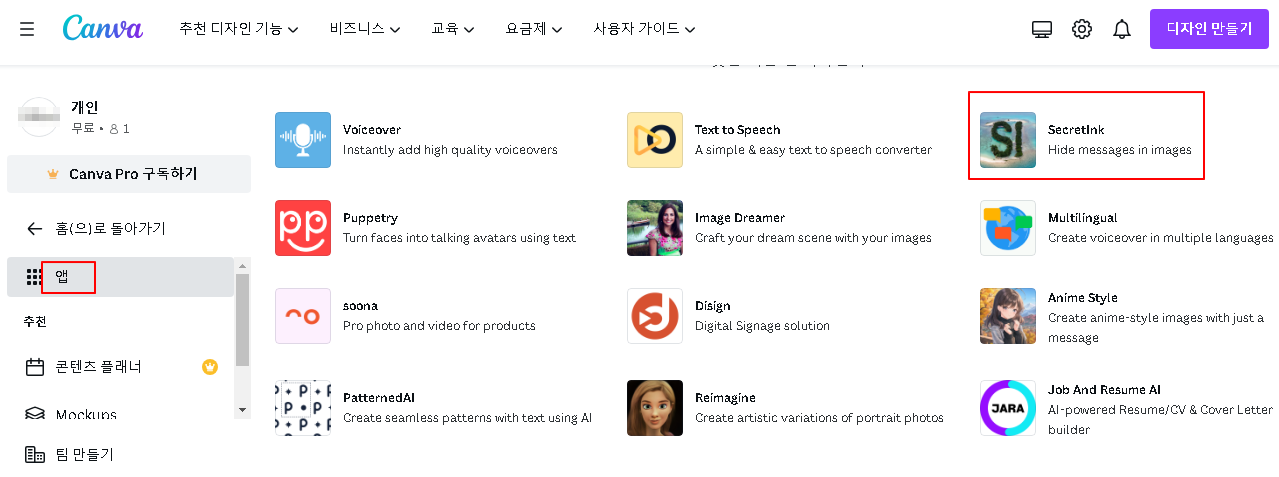Screen dimensions: 1279x477
Task: Open the PatternedAI title text
Action: 379,398
